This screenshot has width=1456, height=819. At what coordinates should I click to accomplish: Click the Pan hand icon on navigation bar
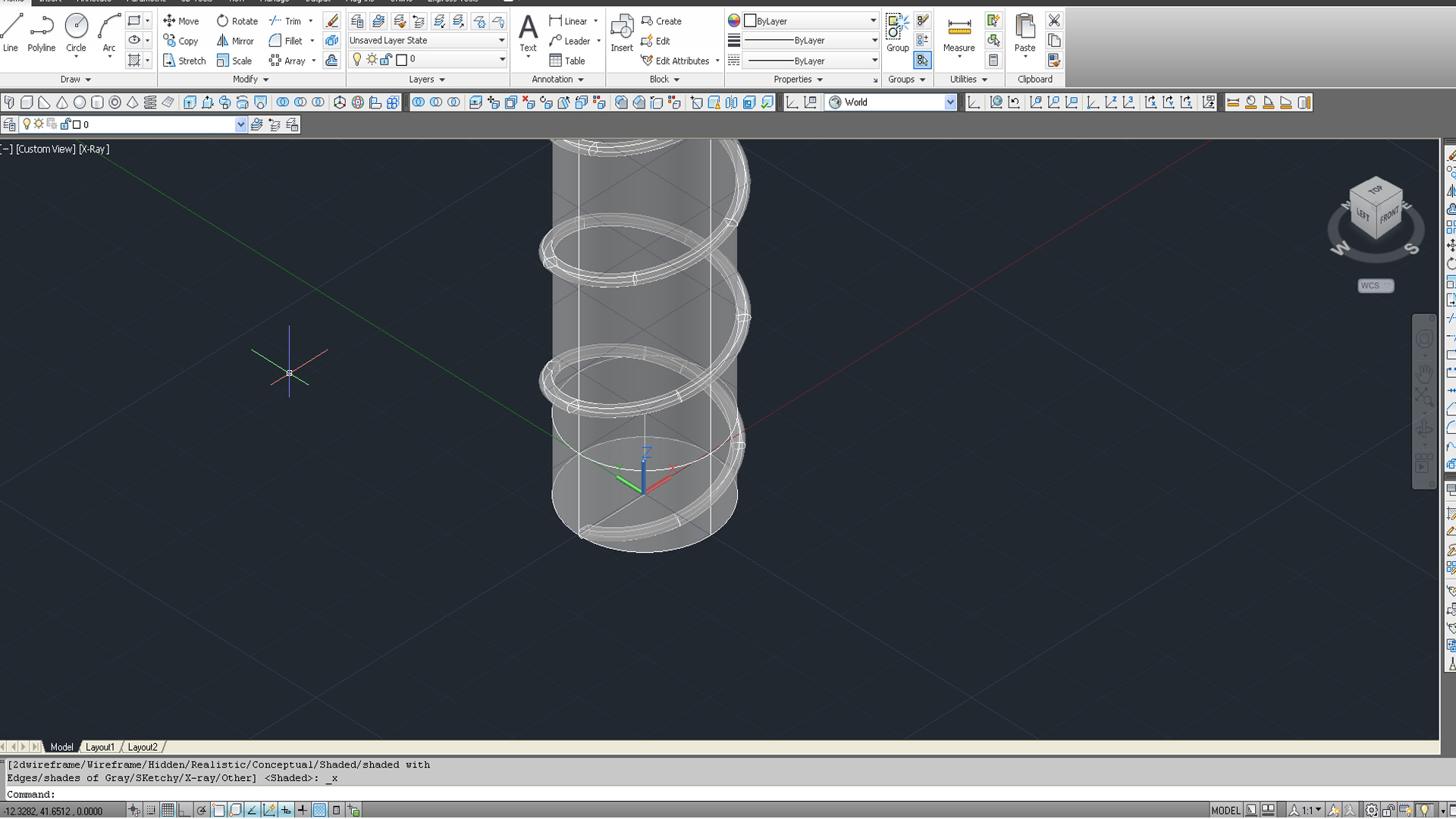point(1424,374)
